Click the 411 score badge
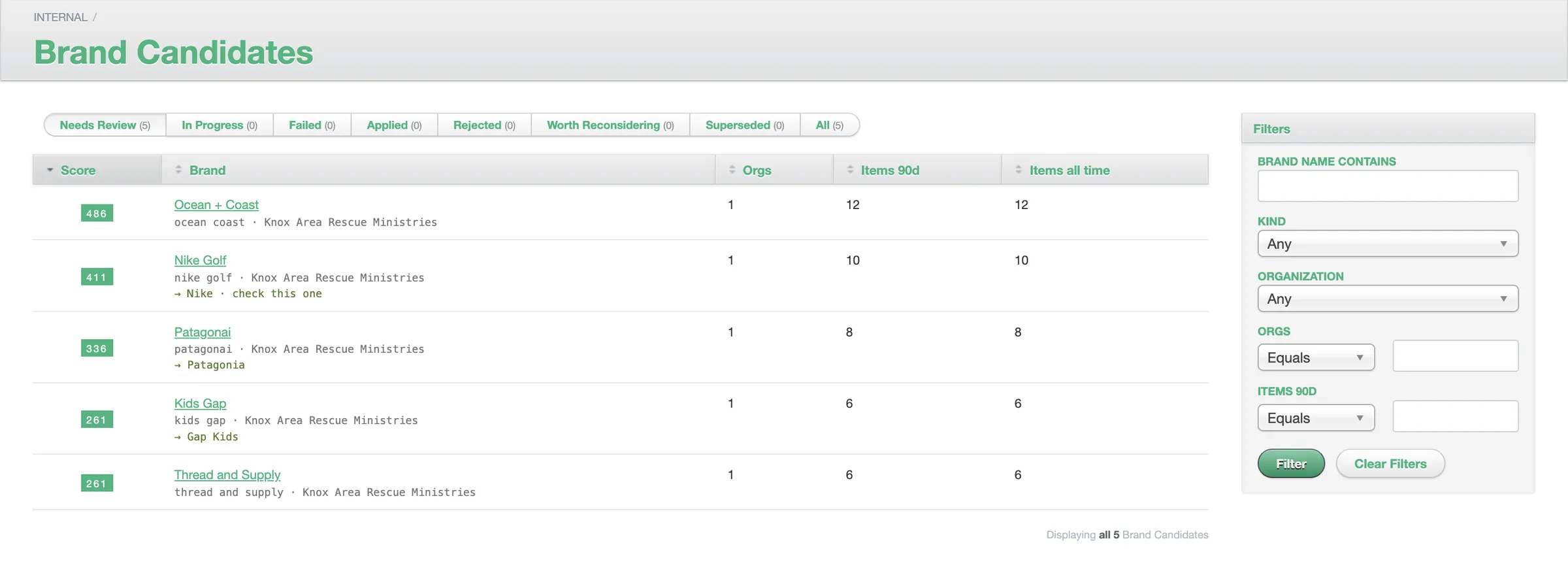Screen dimensions: 1568x588 [97, 277]
